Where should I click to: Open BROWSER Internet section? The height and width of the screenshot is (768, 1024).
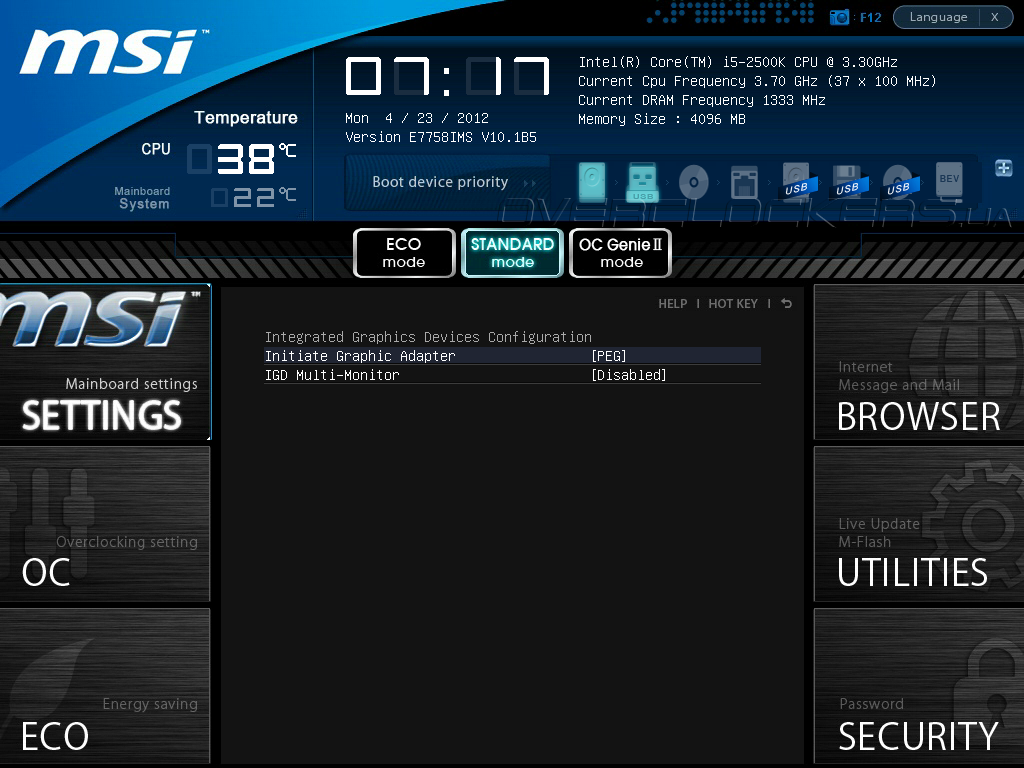pos(919,362)
